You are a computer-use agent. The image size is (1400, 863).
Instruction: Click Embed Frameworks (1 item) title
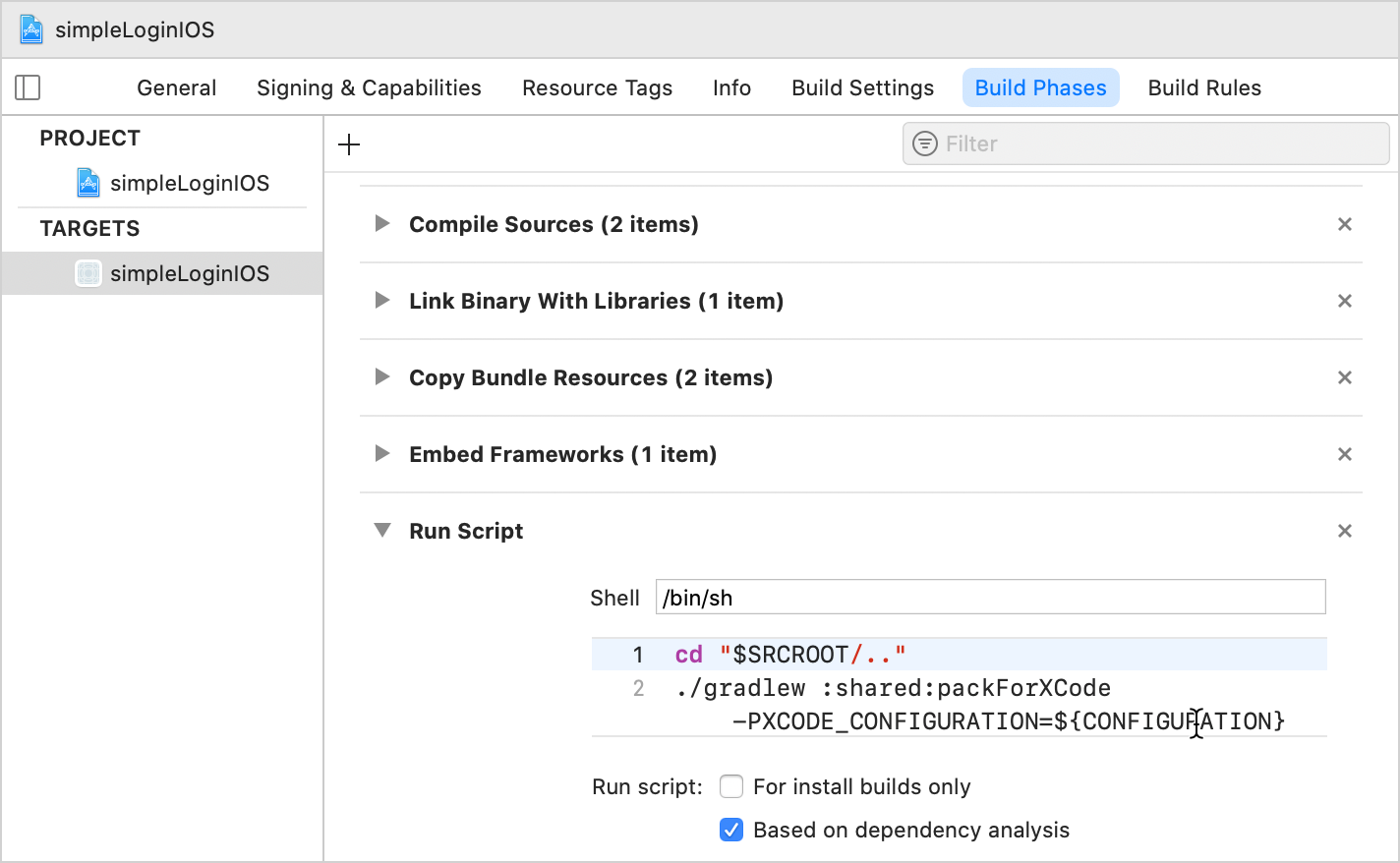pos(562,454)
